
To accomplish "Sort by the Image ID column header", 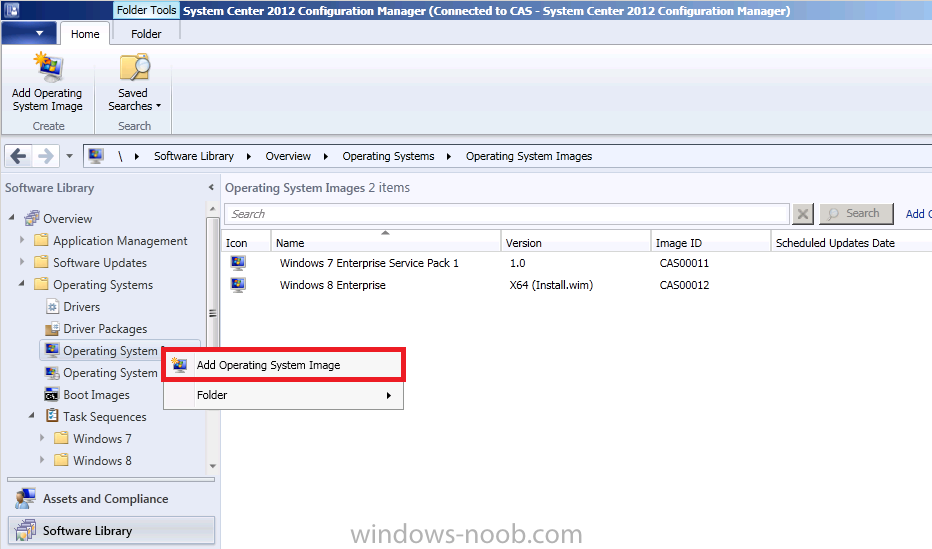I will tap(711, 242).
